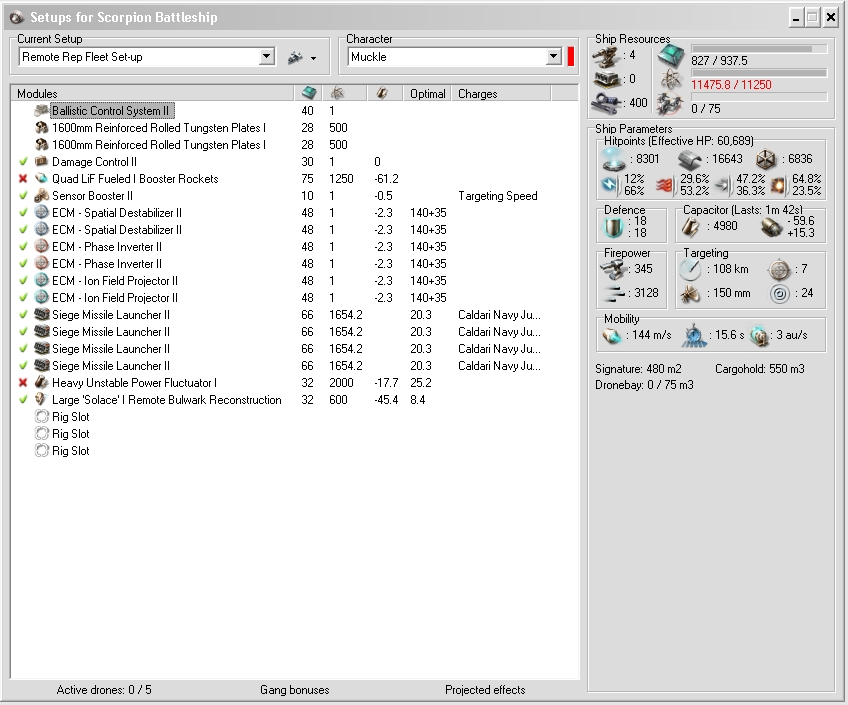This screenshot has width=848, height=705.
Task: Open Projected effects panel
Action: (x=485, y=690)
